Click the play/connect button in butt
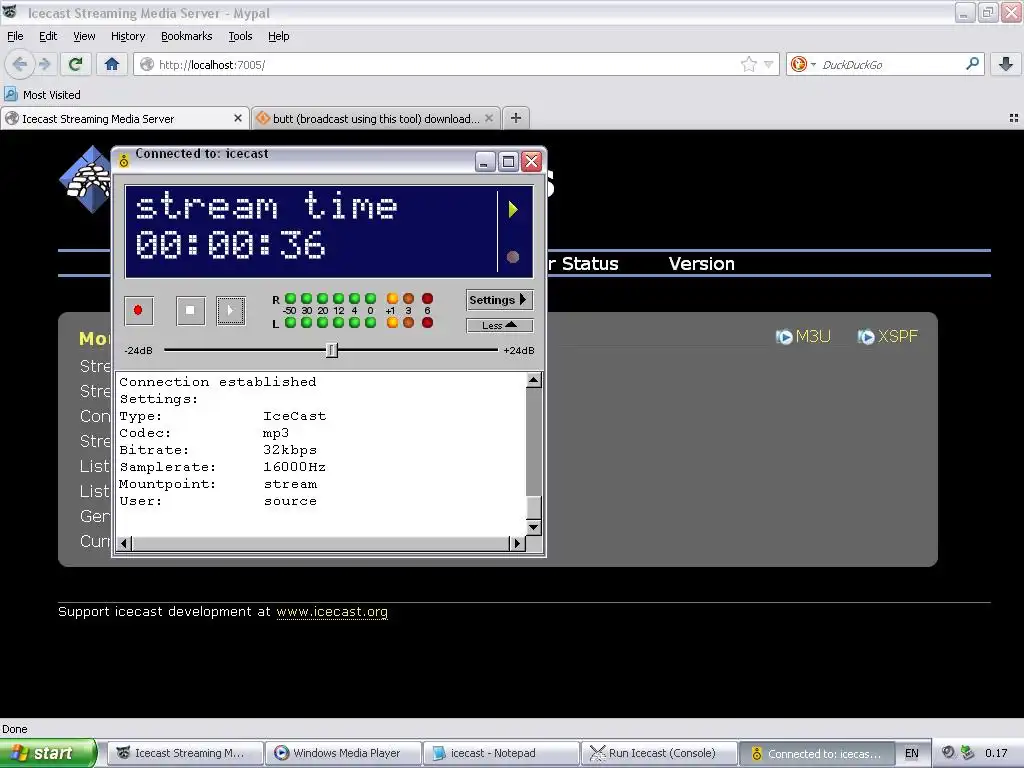The height and width of the screenshot is (768, 1024). (231, 310)
